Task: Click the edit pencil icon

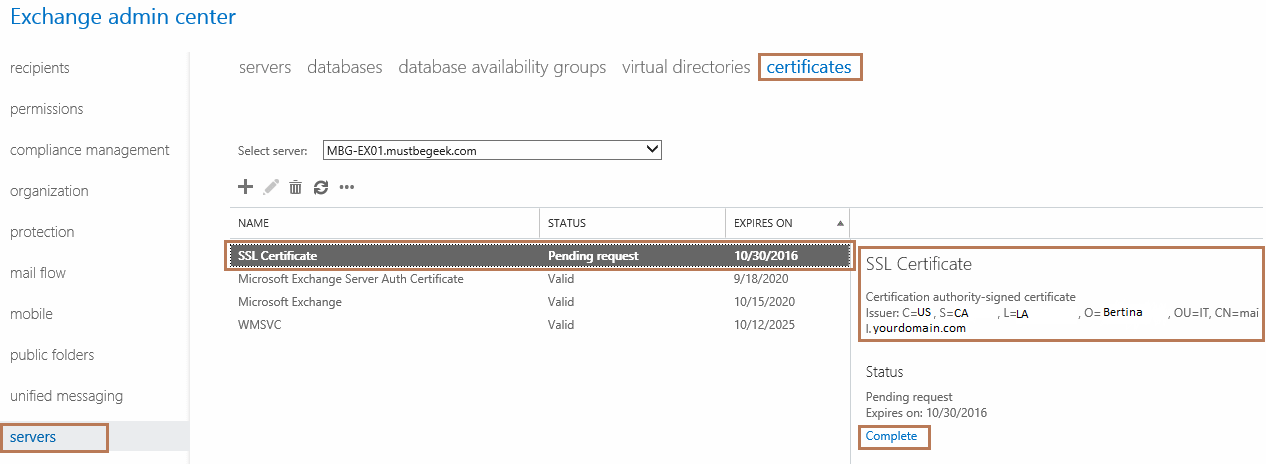Action: point(271,186)
